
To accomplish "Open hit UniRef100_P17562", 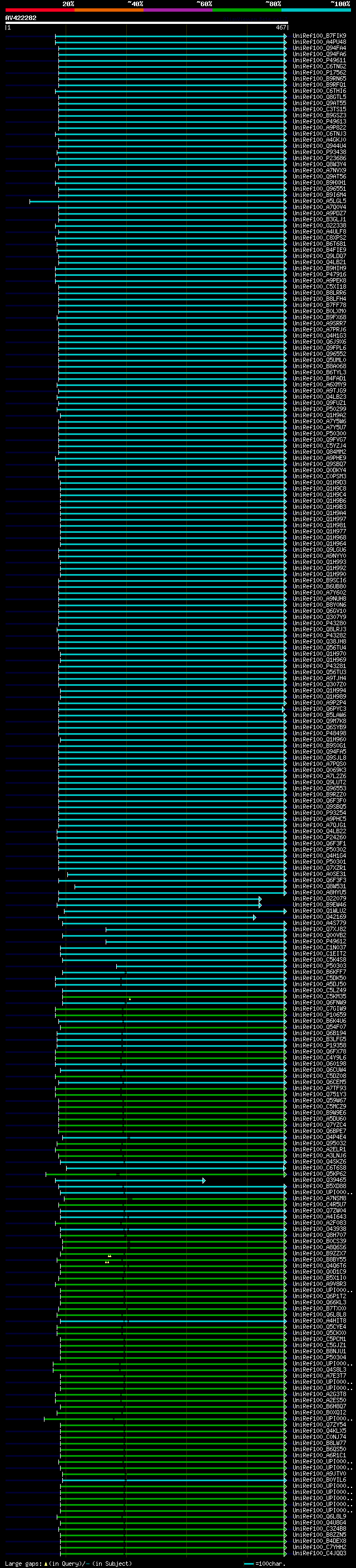I will tap(319, 72).
